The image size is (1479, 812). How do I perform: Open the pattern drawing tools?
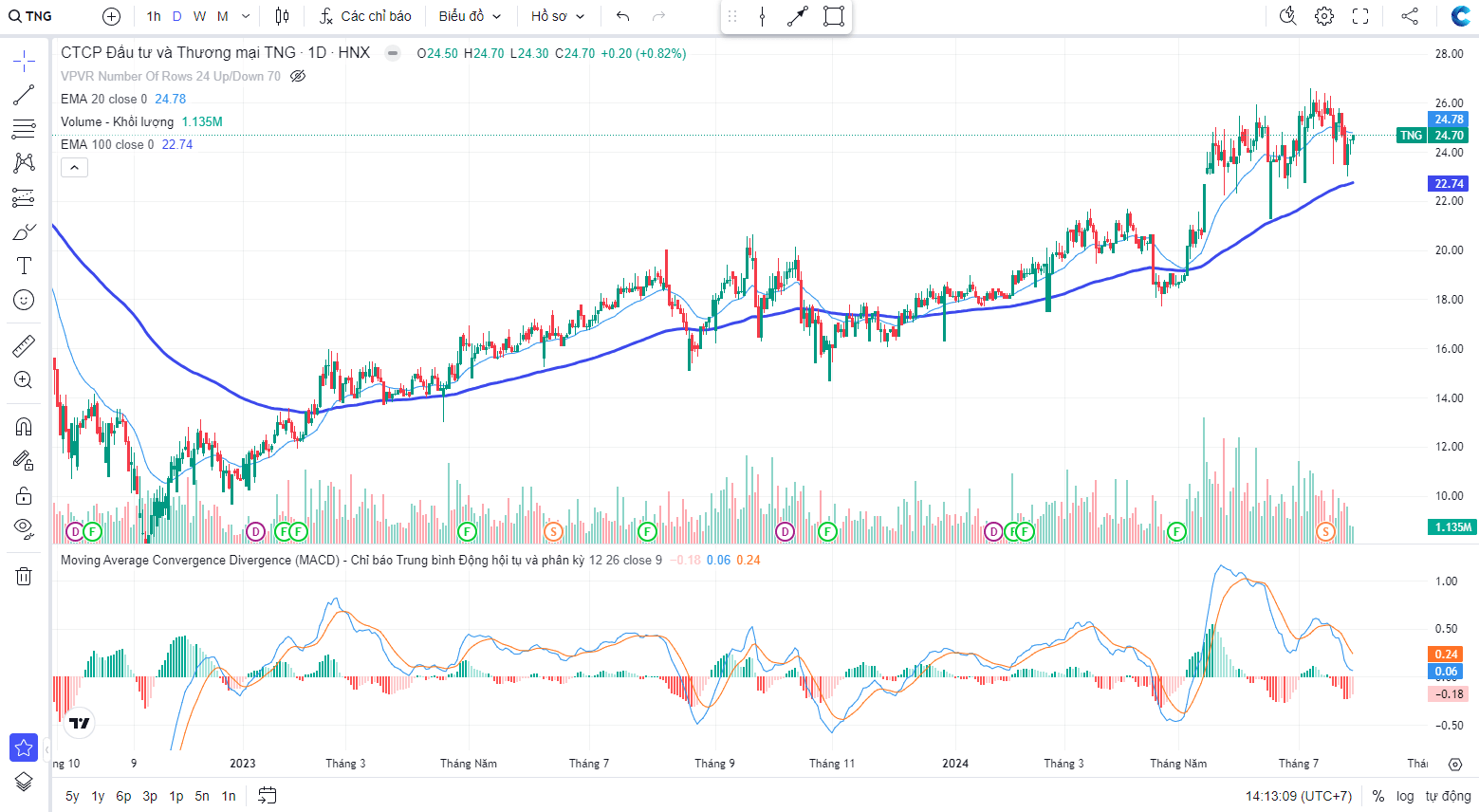[x=24, y=163]
